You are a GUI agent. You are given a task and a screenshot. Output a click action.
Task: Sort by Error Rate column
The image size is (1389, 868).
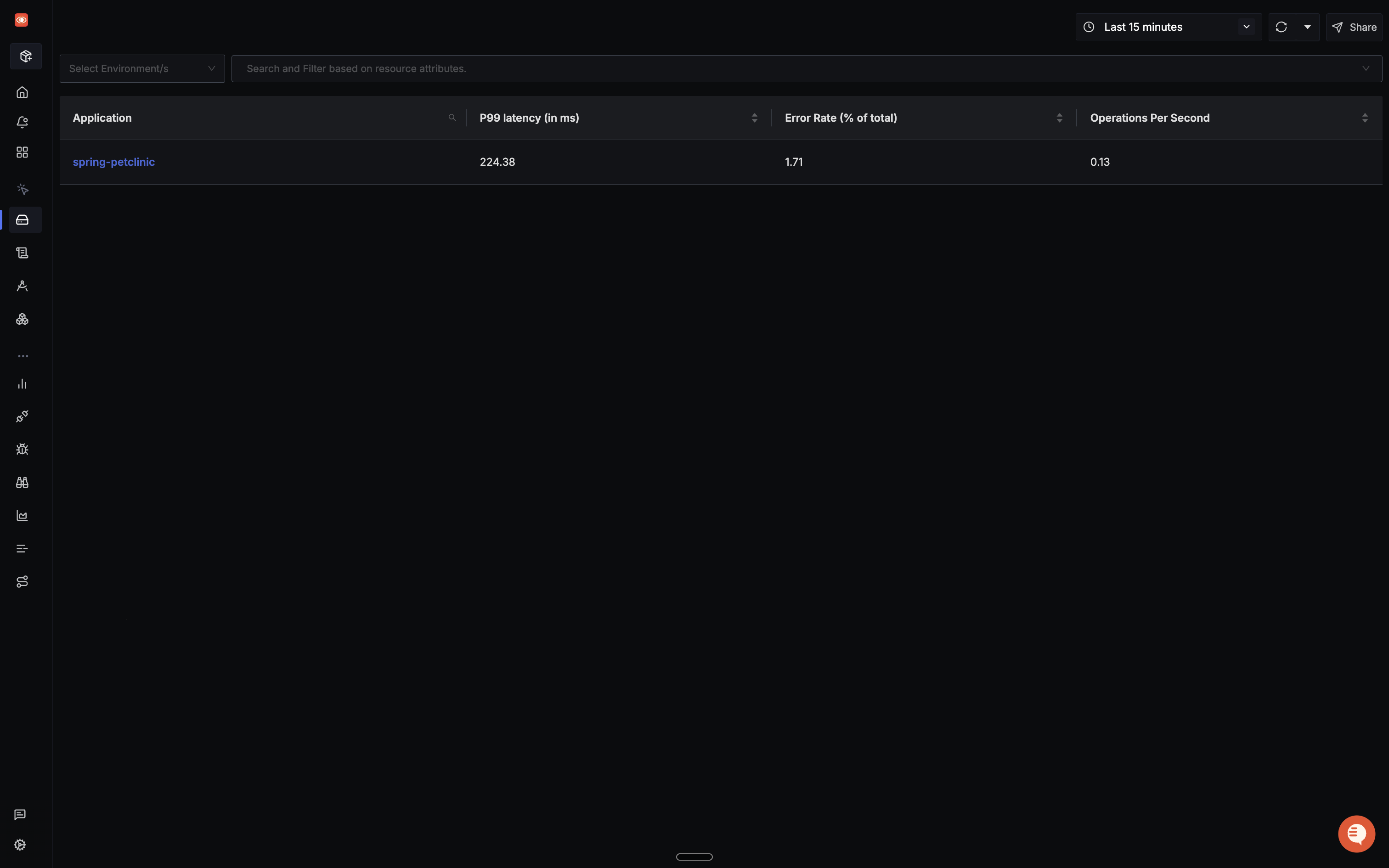click(x=1059, y=118)
